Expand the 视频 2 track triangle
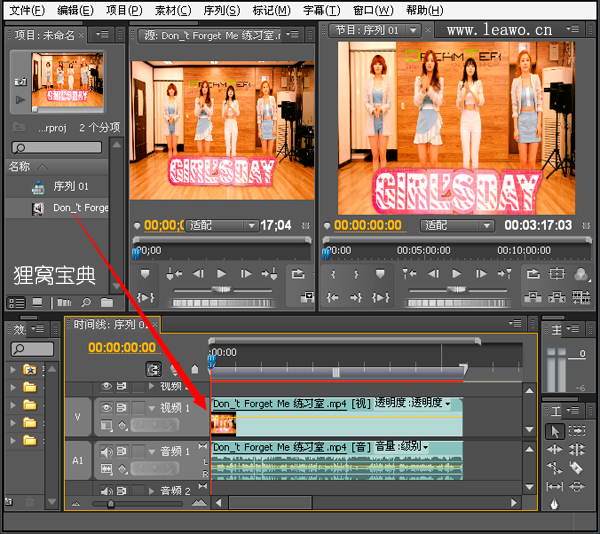This screenshot has width=600, height=534. coord(152,386)
